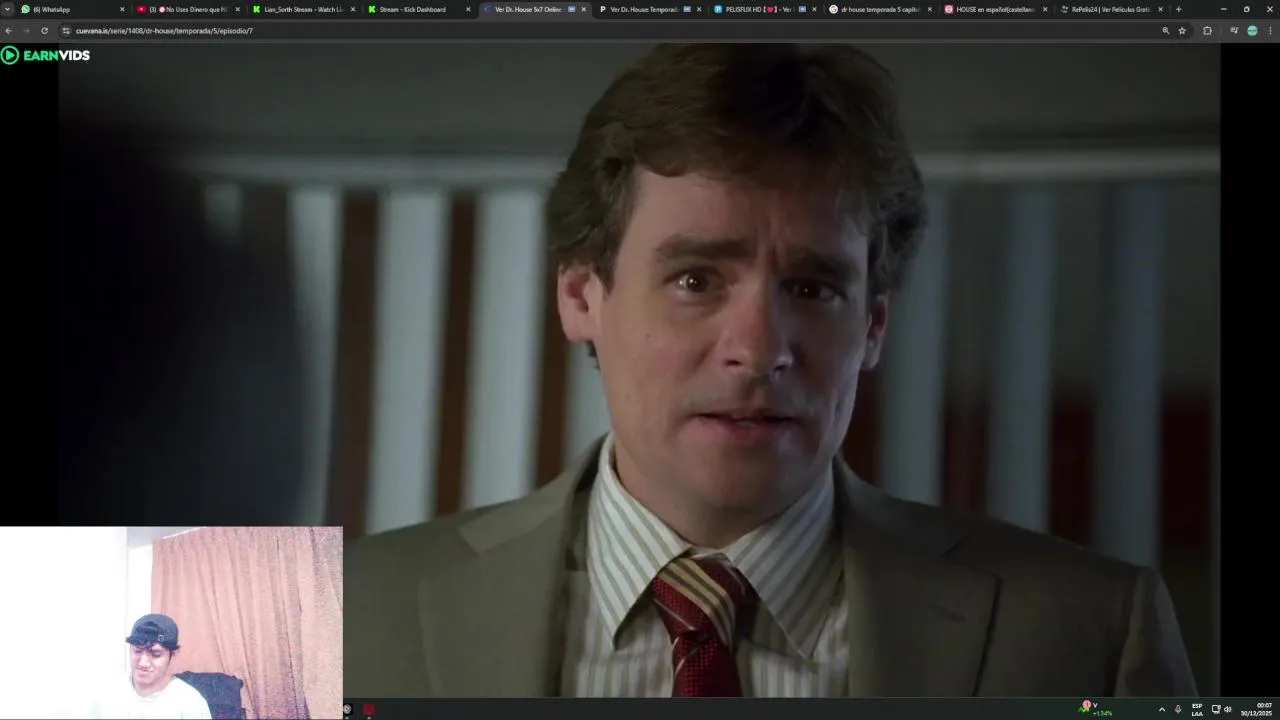1280x720 pixels.
Task: Open the browser extensions puzzle icon
Action: (1207, 31)
